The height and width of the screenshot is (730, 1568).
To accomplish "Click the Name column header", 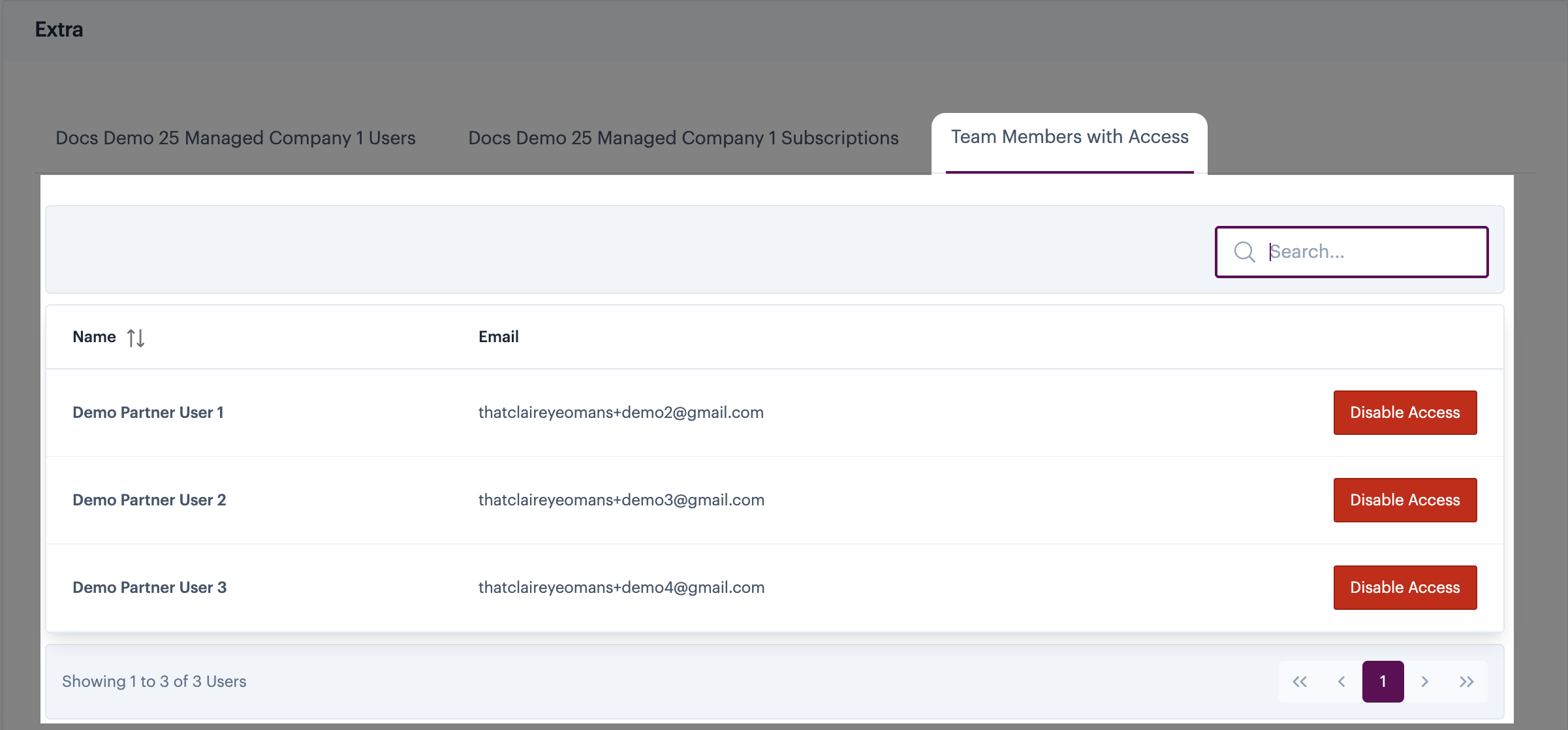I will tap(94, 337).
